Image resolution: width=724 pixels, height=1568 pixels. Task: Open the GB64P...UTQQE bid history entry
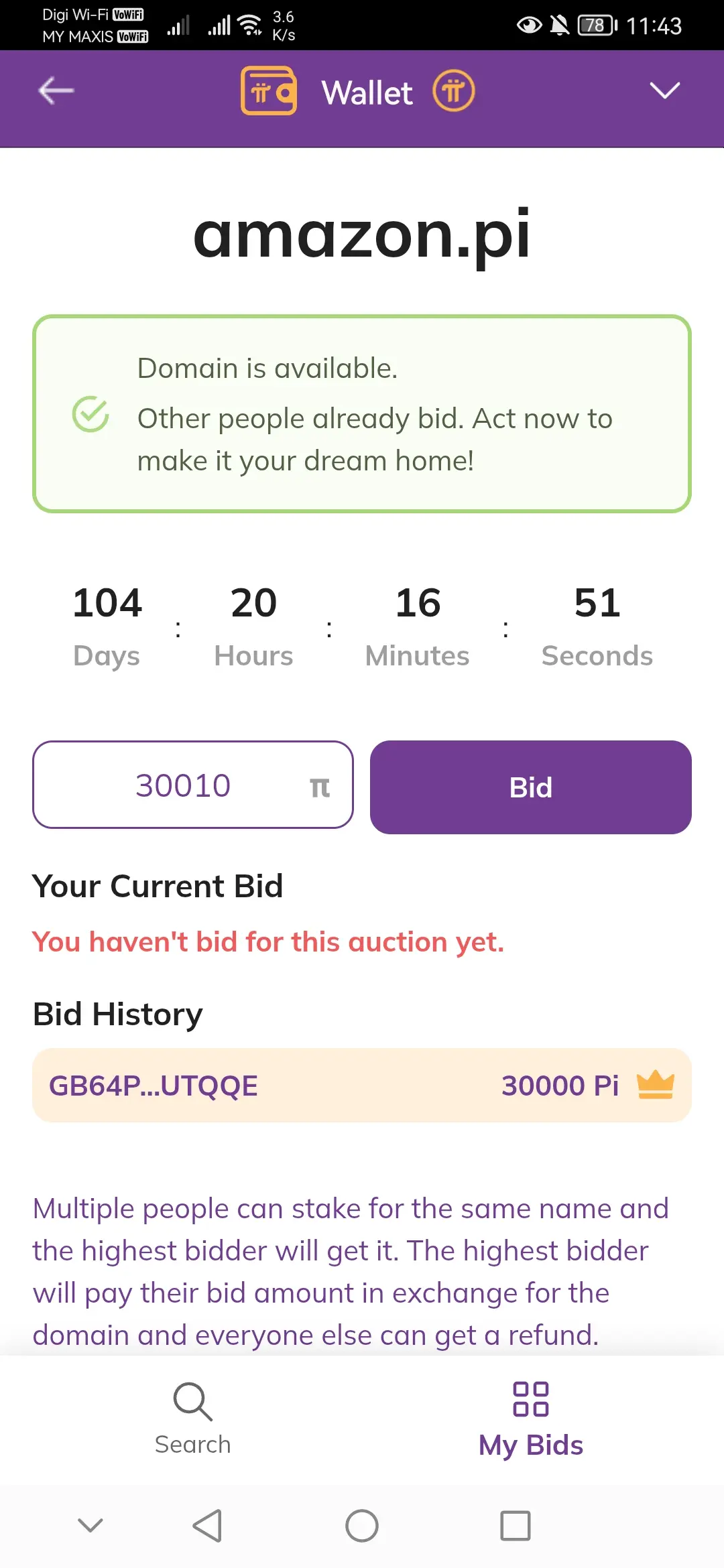click(x=362, y=1086)
